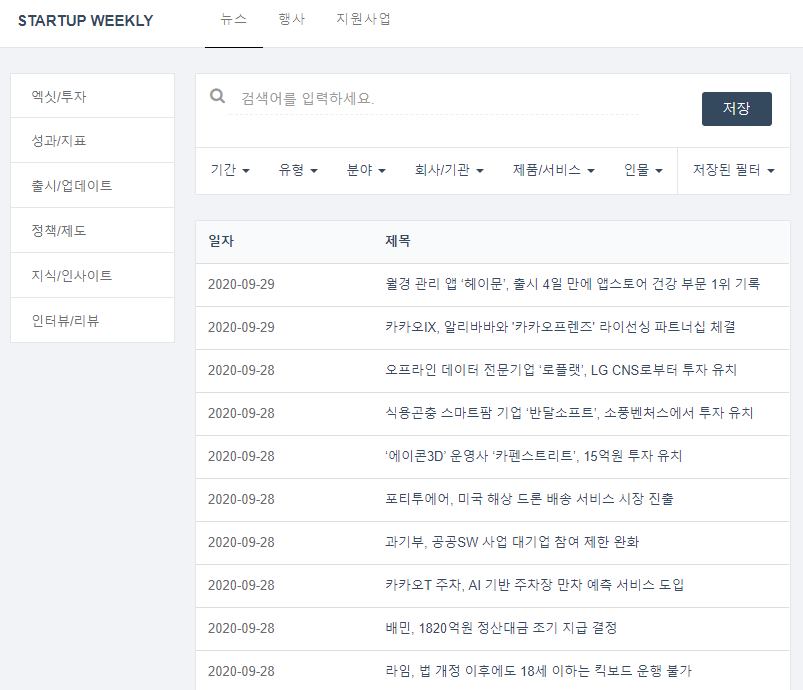Click date 2020-09-28 in 반달소프트 row
Screen dimensions: 803x690
click(241, 414)
